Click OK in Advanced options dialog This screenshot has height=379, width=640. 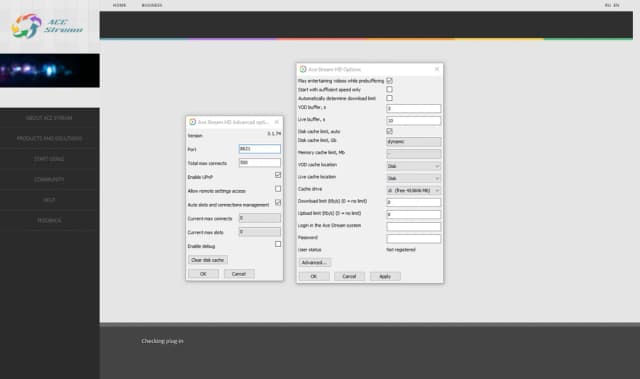(203, 274)
